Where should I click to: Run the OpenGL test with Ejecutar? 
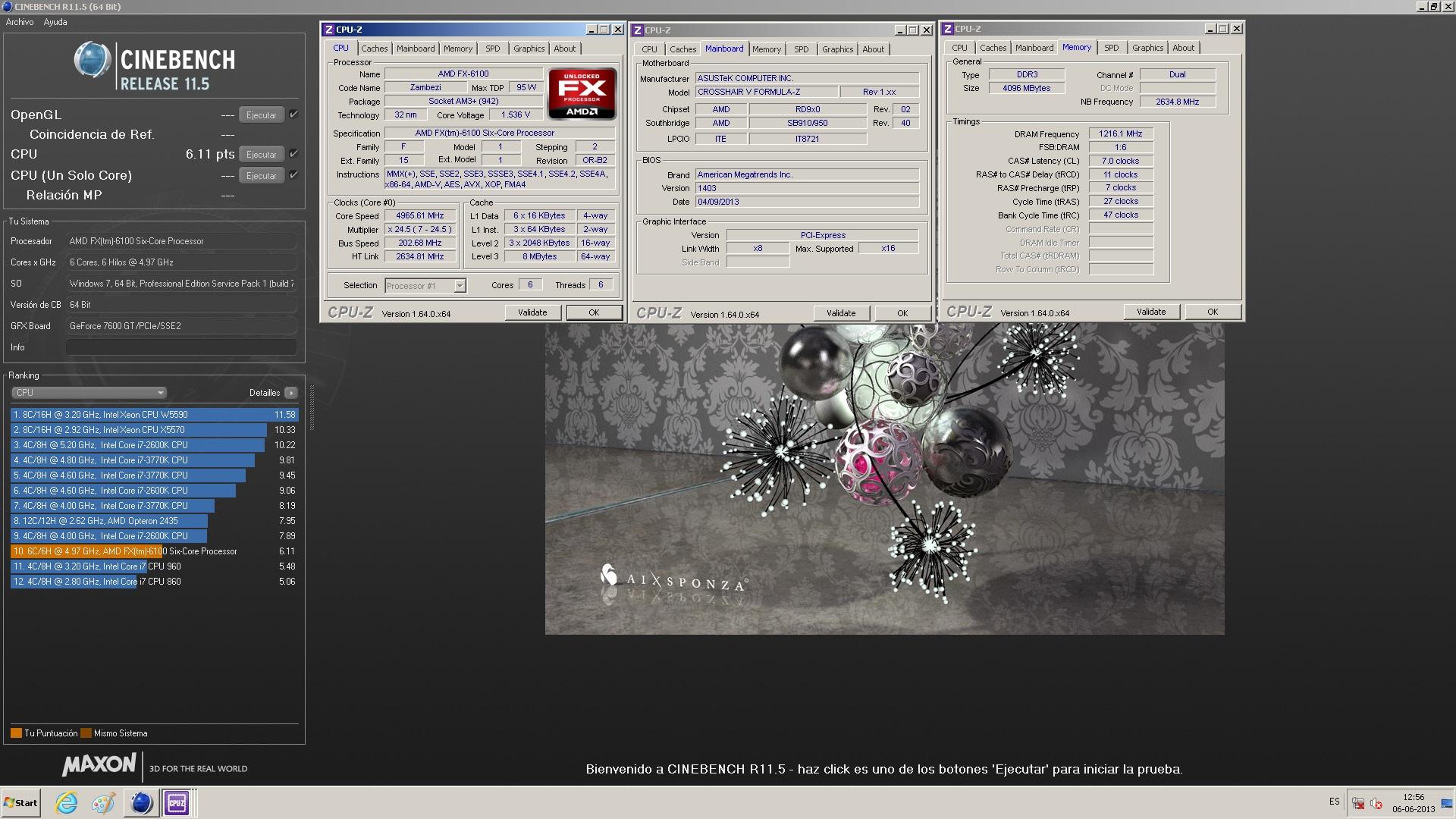coord(261,115)
